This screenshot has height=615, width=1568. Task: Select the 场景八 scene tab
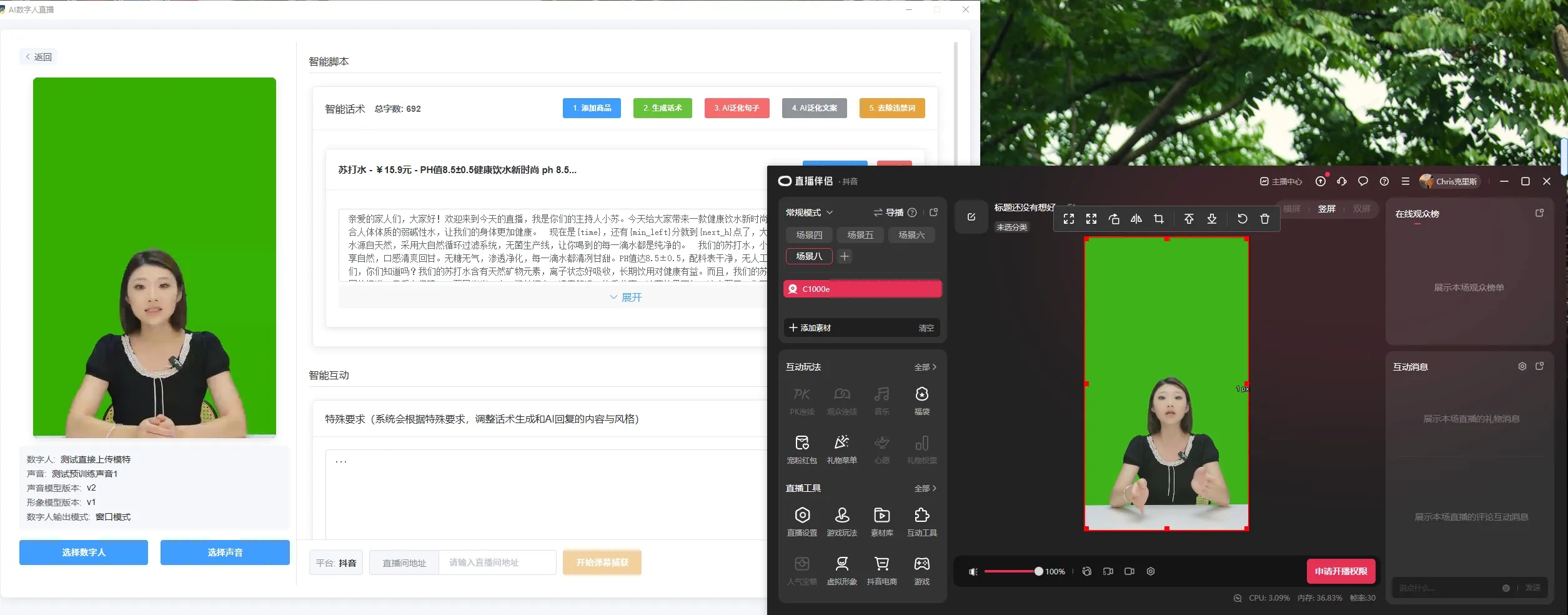pos(809,256)
